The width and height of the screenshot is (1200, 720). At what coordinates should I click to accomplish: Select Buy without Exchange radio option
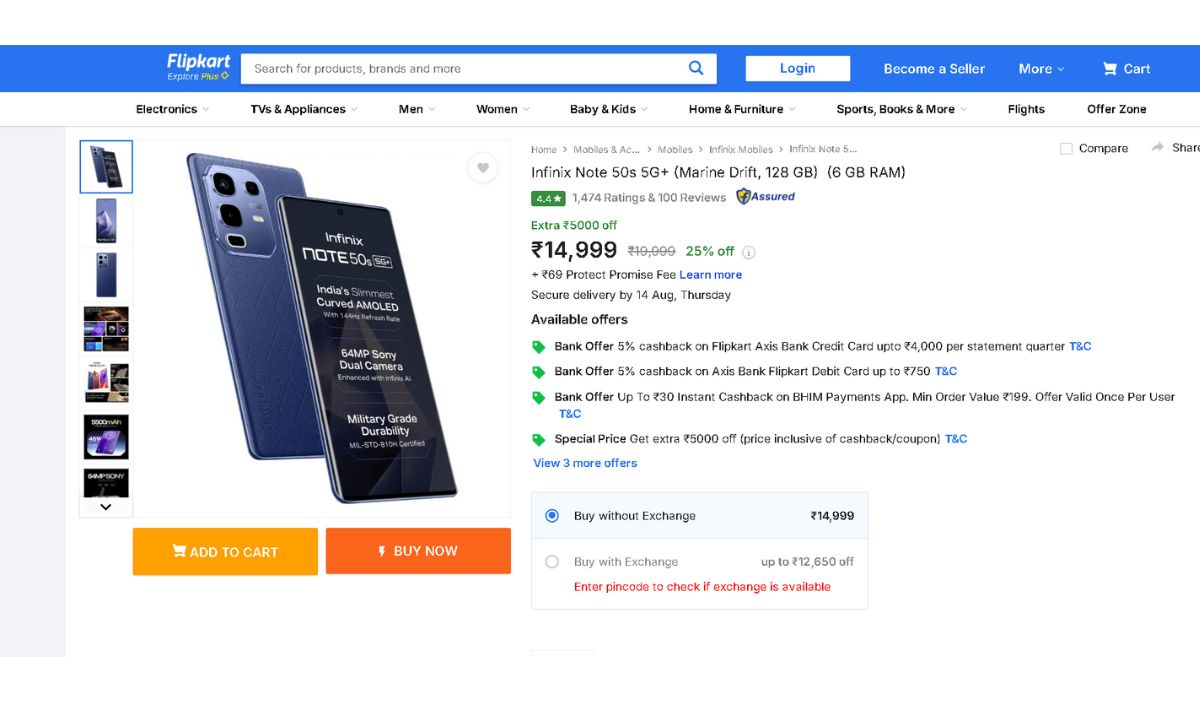coord(552,516)
